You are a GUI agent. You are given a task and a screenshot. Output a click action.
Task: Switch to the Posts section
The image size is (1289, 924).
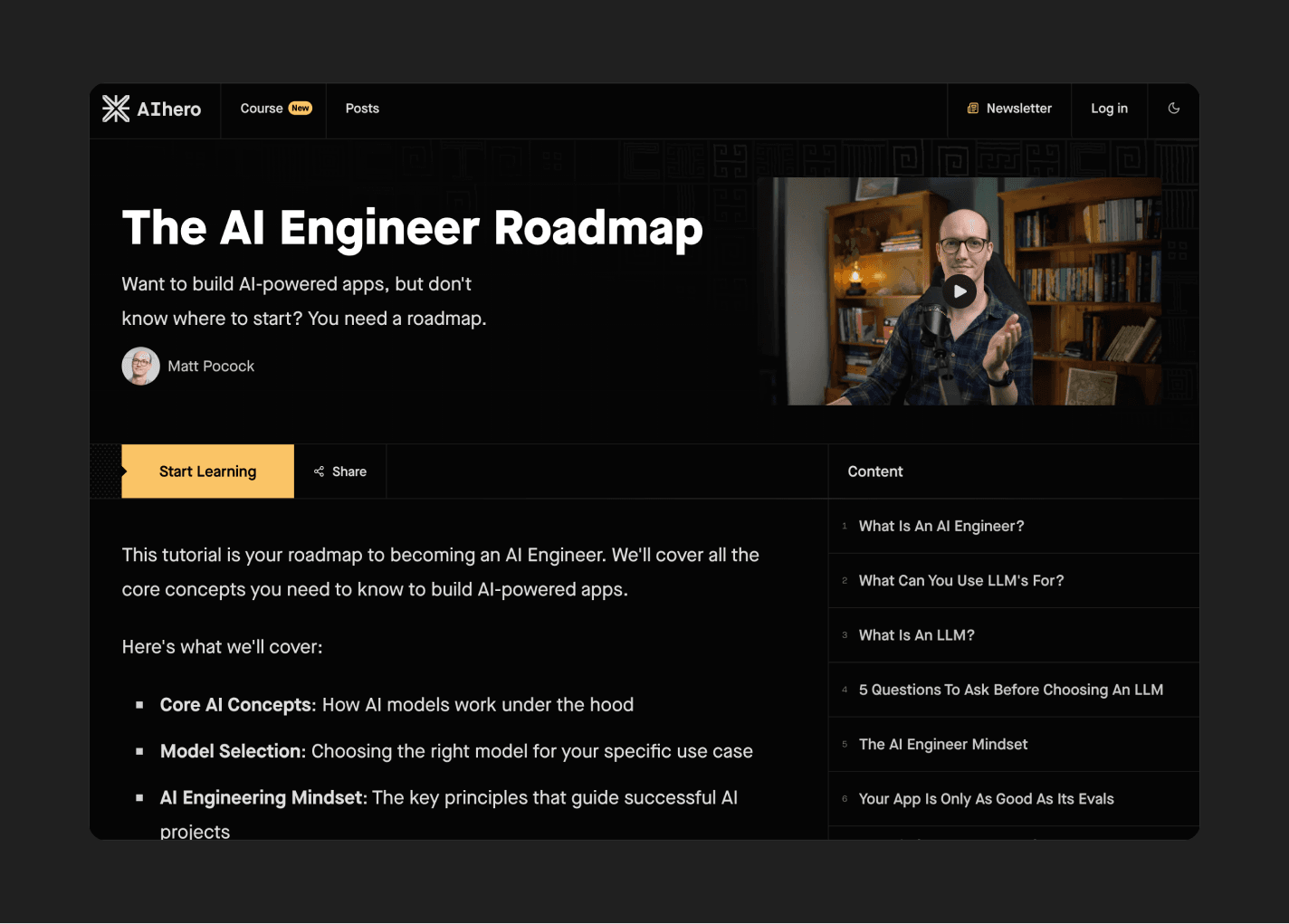click(x=362, y=109)
